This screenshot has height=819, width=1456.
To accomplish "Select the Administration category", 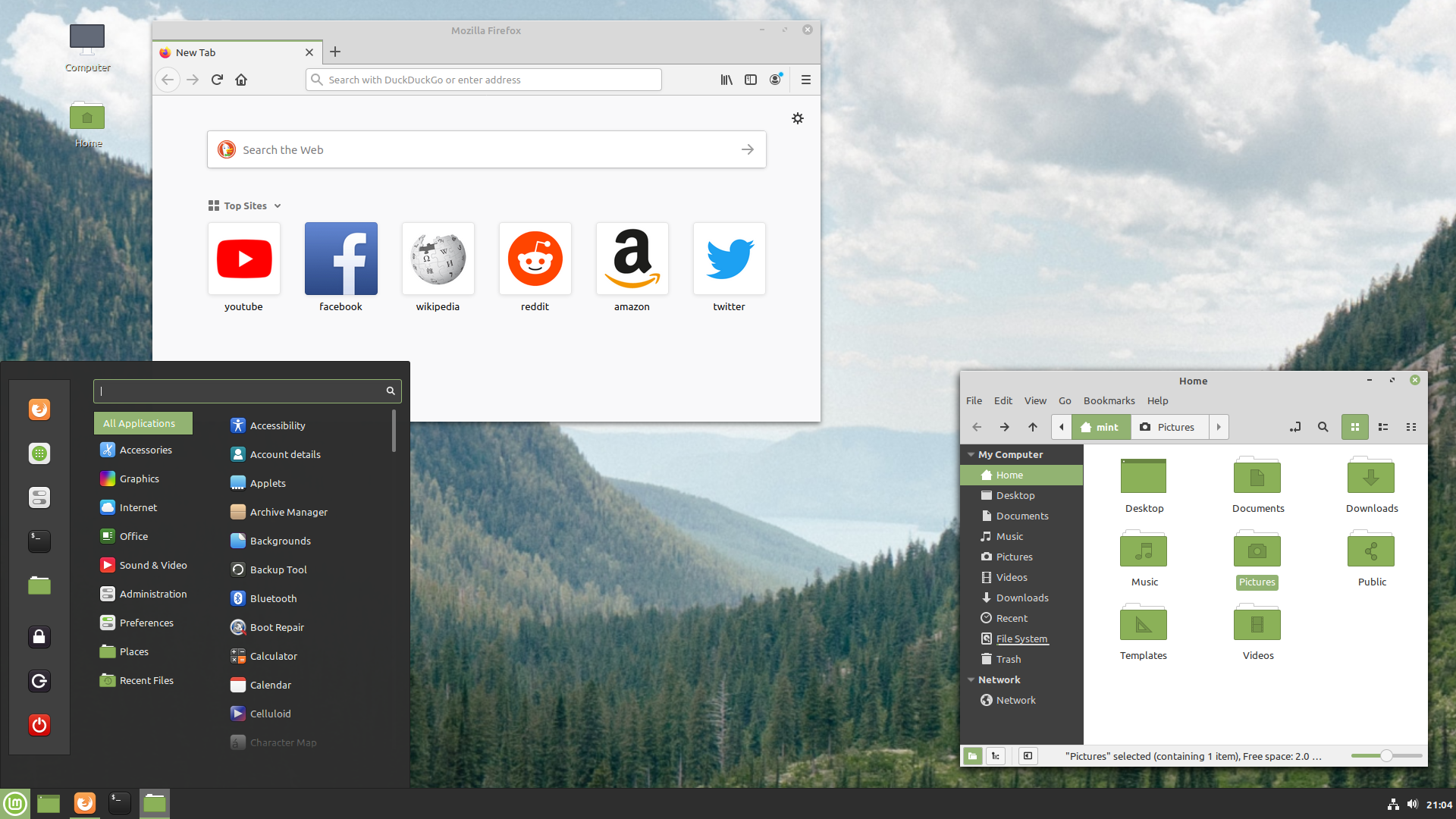I will coord(152,594).
